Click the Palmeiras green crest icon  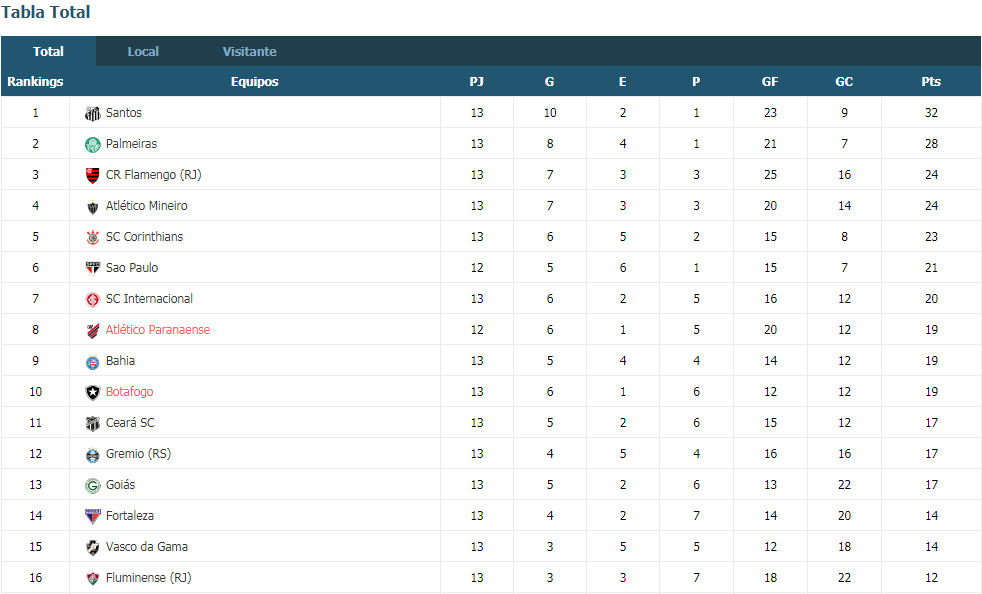click(93, 145)
